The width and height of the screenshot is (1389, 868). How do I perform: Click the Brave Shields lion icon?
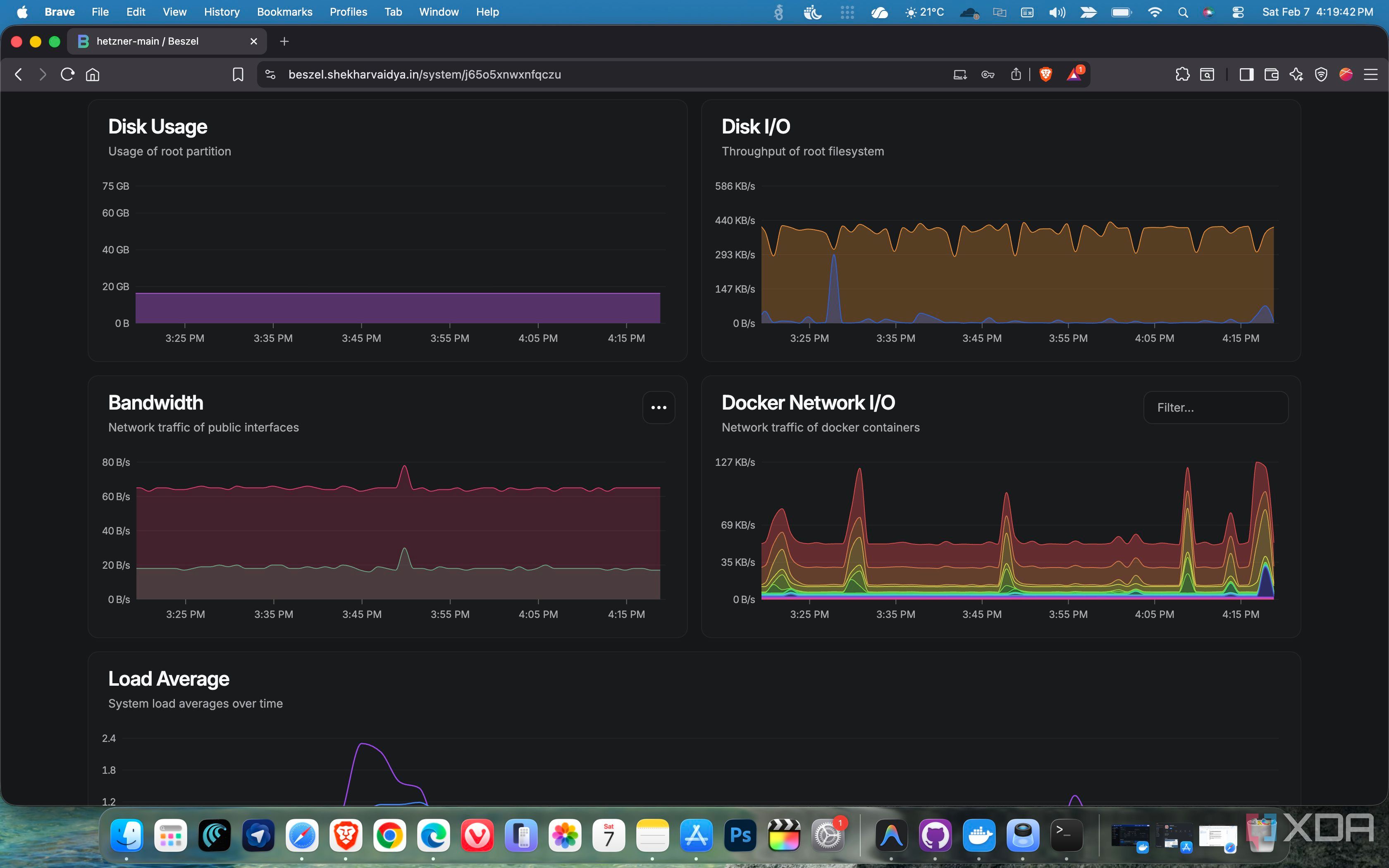[x=1045, y=75]
